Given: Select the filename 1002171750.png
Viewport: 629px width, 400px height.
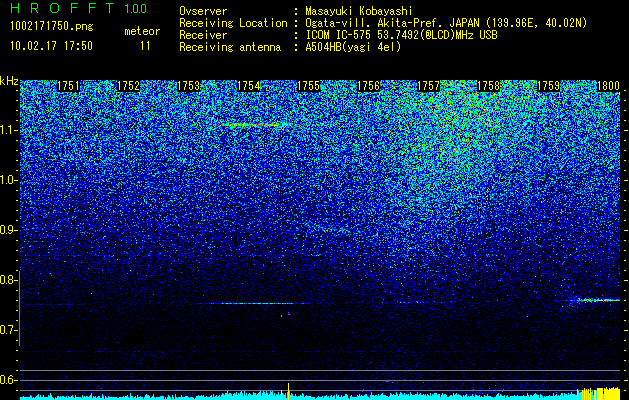Looking at the screenshot, I should (x=52, y=26).
